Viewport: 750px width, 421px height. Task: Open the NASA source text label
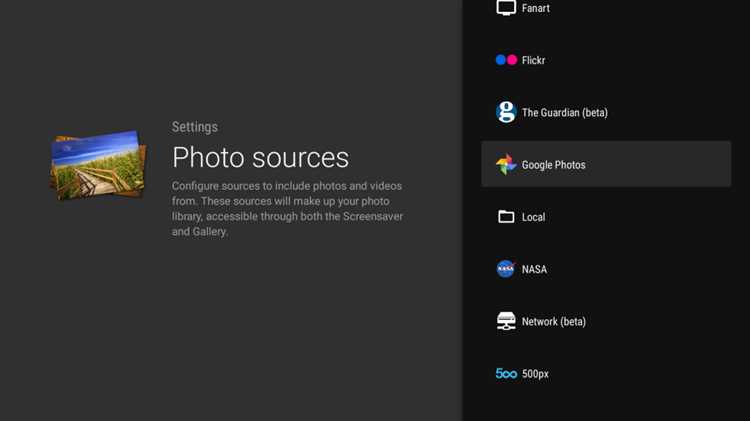(x=534, y=269)
